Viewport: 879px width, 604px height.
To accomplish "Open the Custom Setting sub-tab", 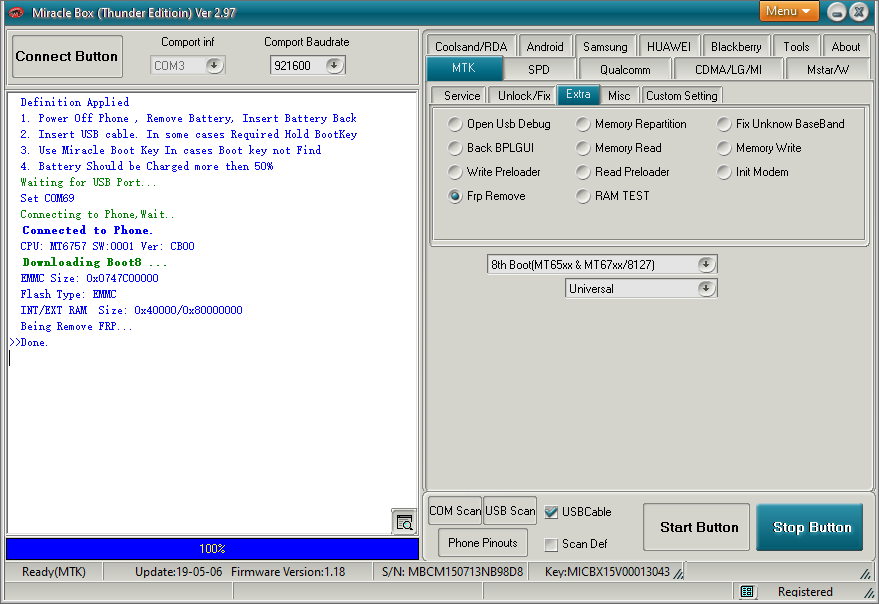I will [x=682, y=96].
